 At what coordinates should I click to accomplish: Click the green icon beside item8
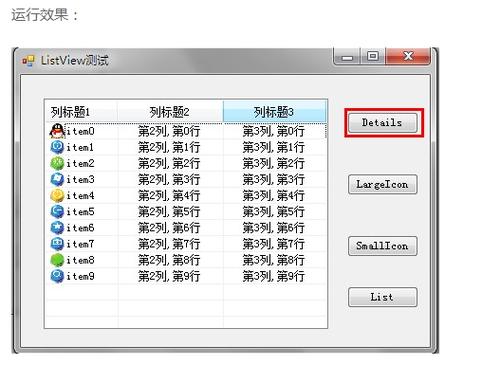57,260
